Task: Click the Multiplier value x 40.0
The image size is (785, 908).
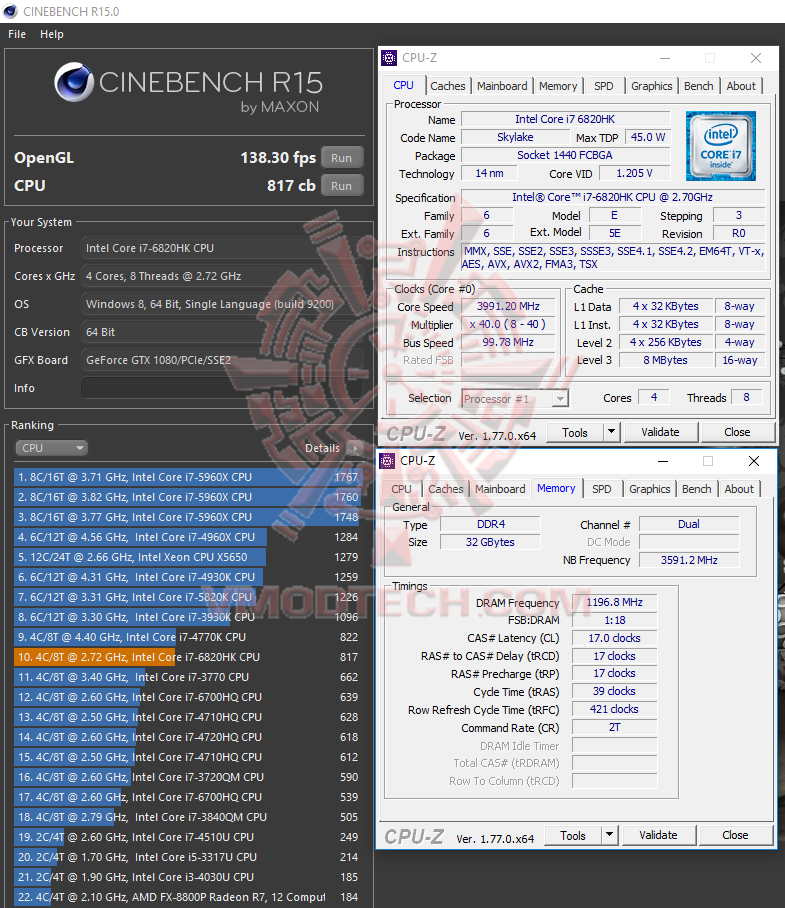Action: point(508,324)
